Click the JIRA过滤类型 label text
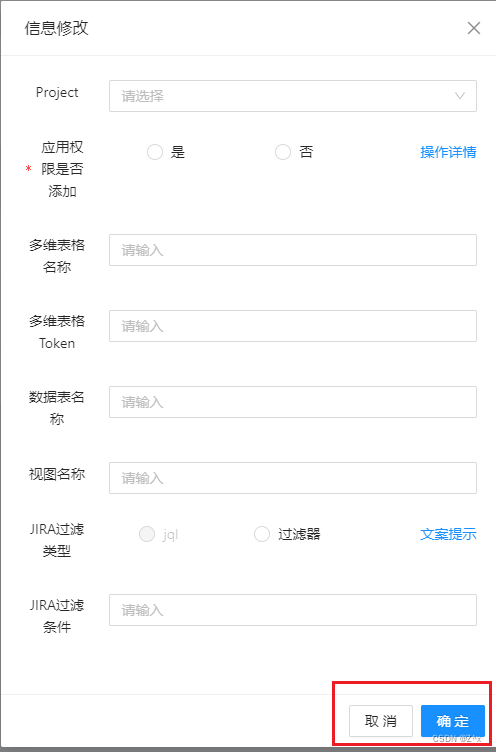The image size is (496, 752). coord(57,540)
